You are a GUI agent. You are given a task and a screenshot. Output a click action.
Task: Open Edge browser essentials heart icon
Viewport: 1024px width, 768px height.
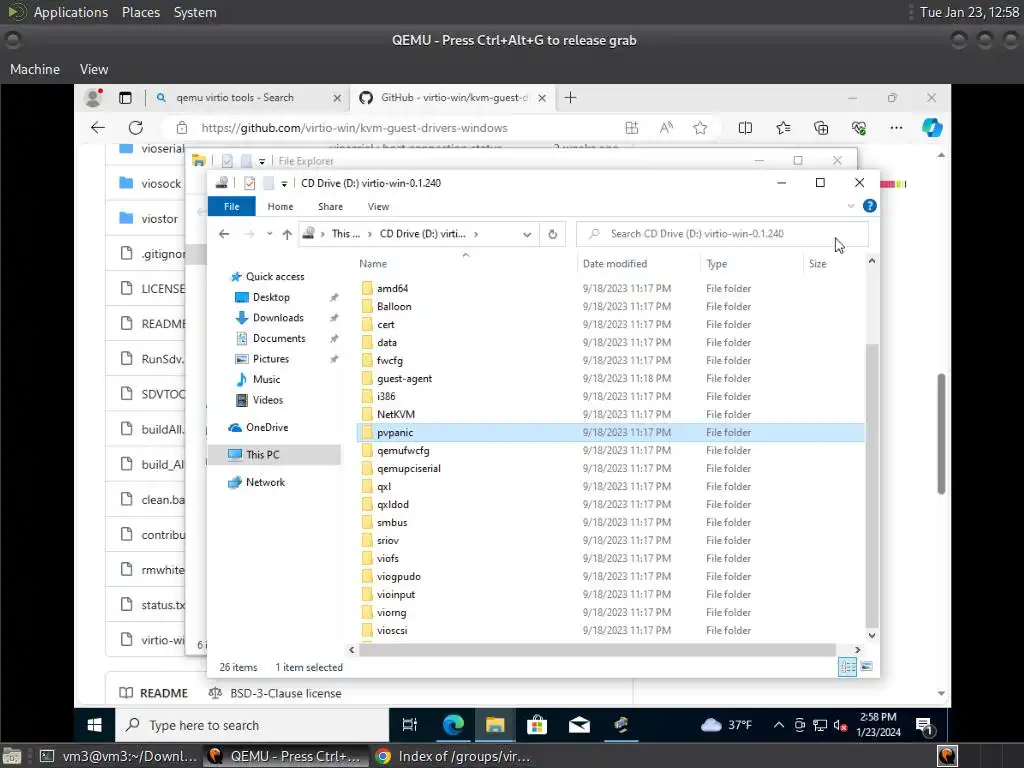tap(859, 128)
